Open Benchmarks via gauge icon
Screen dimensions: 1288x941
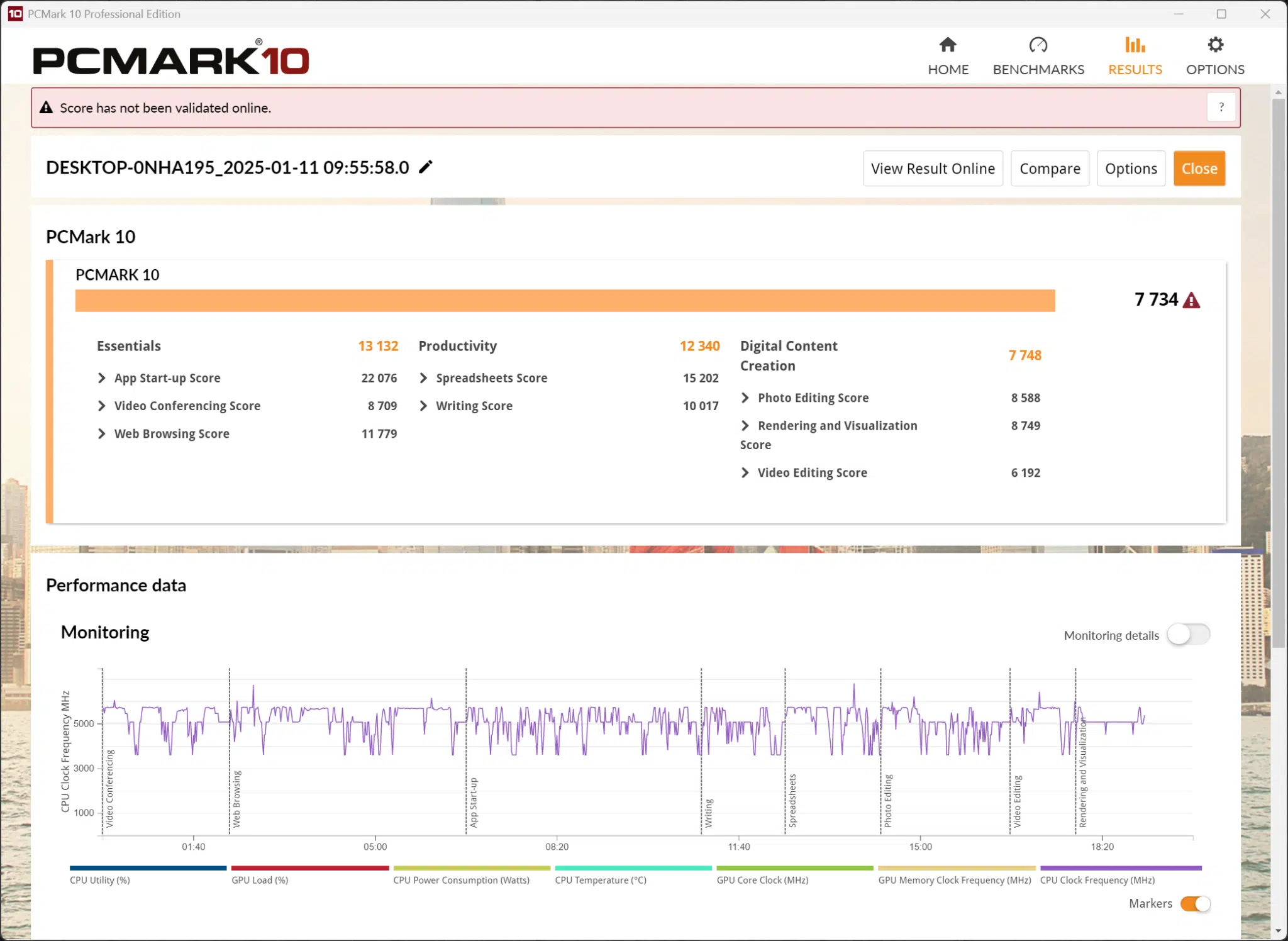pyautogui.click(x=1038, y=45)
